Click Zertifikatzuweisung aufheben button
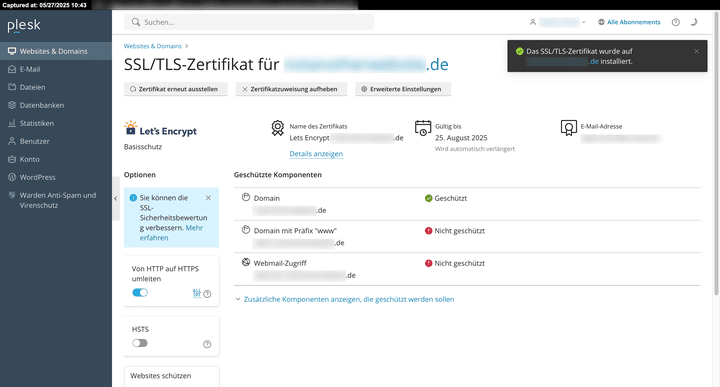 (x=292, y=89)
